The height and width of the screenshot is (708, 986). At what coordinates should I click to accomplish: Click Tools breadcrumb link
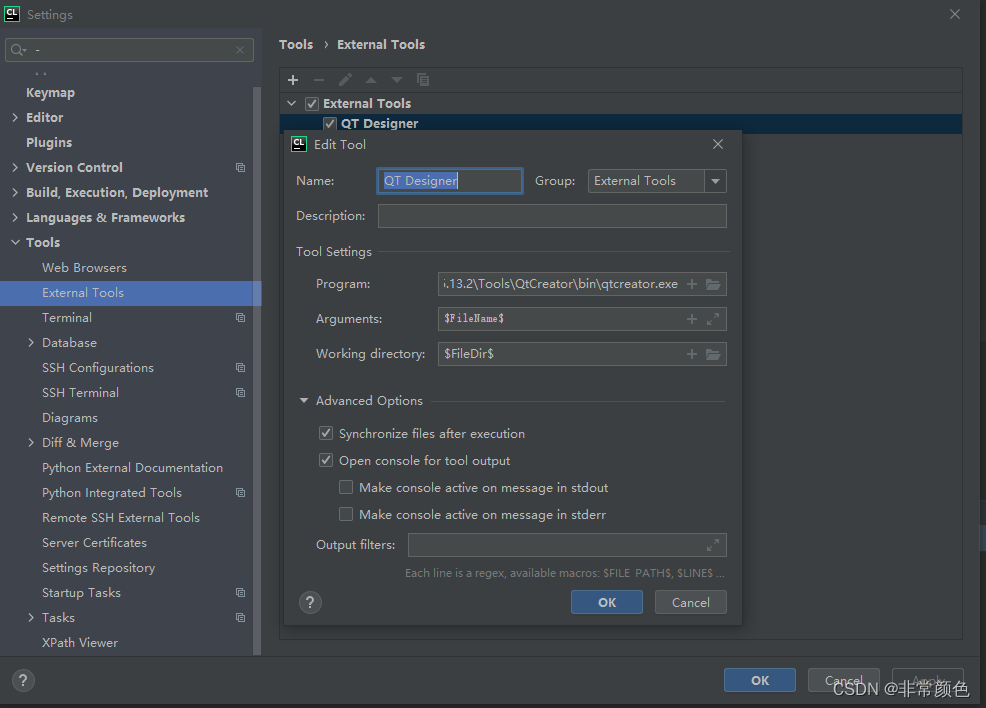tap(296, 45)
